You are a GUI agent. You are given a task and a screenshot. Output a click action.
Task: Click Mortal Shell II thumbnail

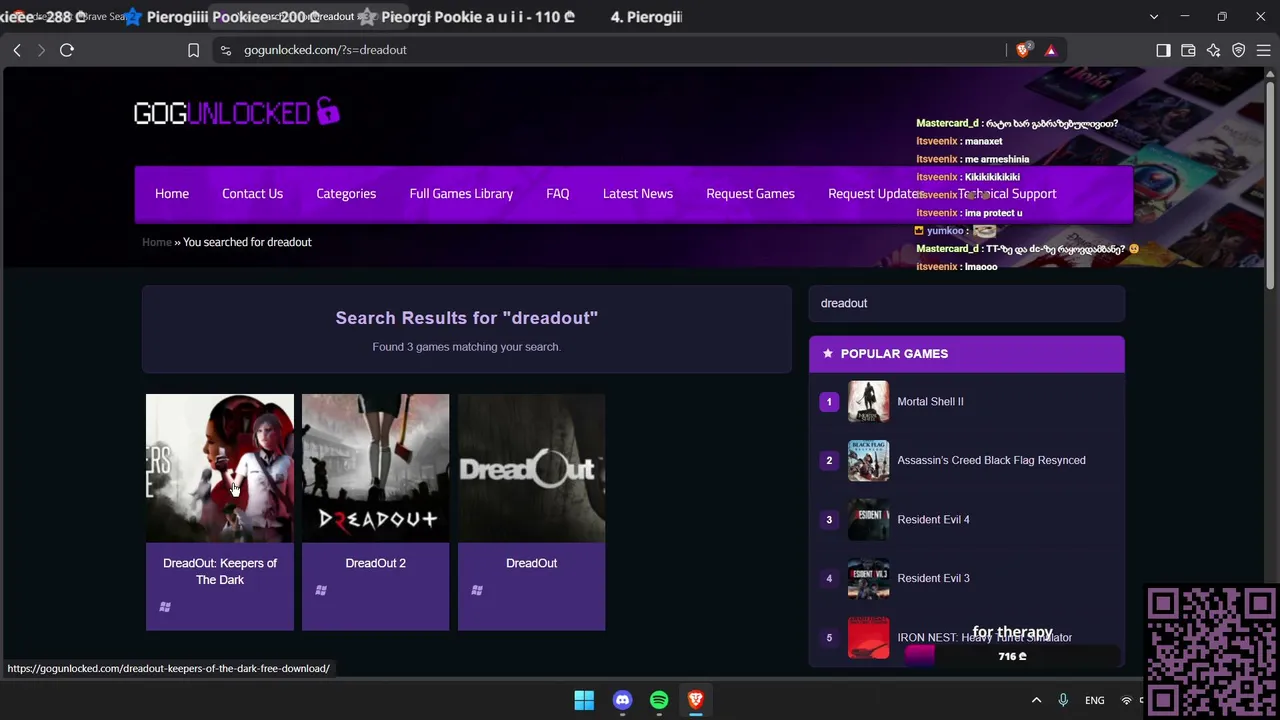pyautogui.click(x=868, y=402)
